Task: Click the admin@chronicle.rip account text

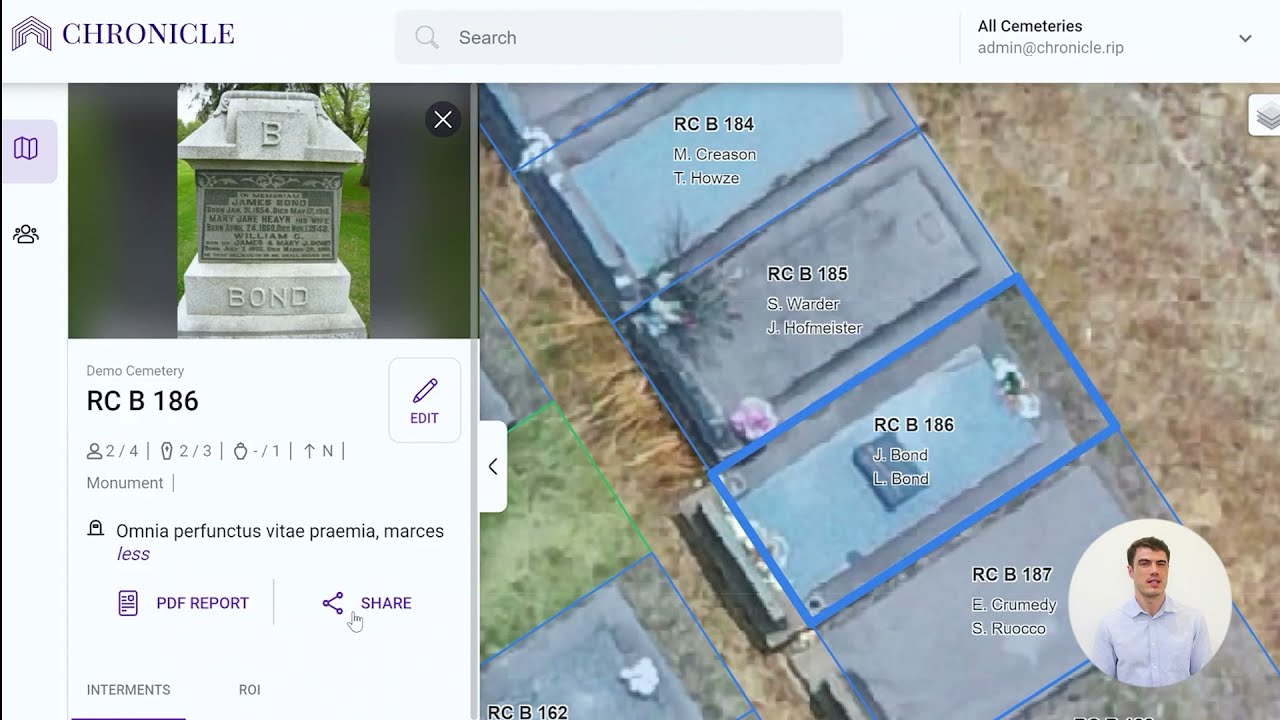Action: [1051, 48]
